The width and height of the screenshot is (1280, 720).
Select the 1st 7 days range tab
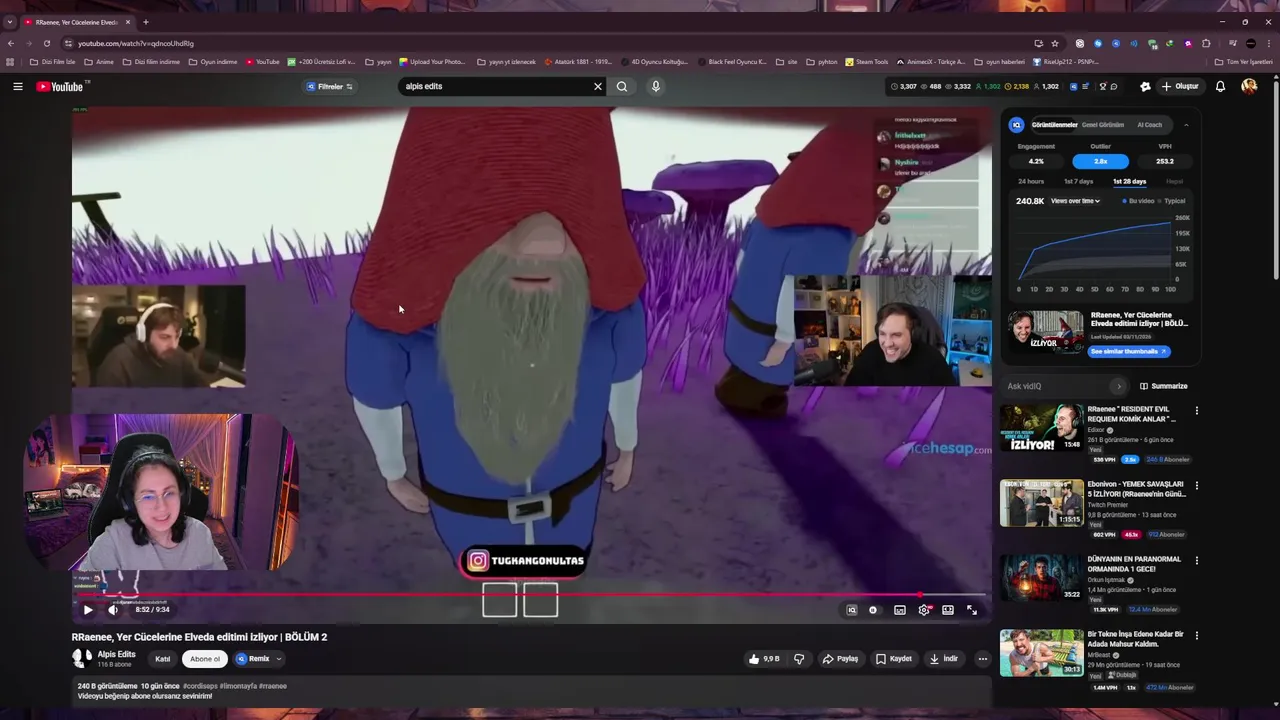pos(1078,182)
